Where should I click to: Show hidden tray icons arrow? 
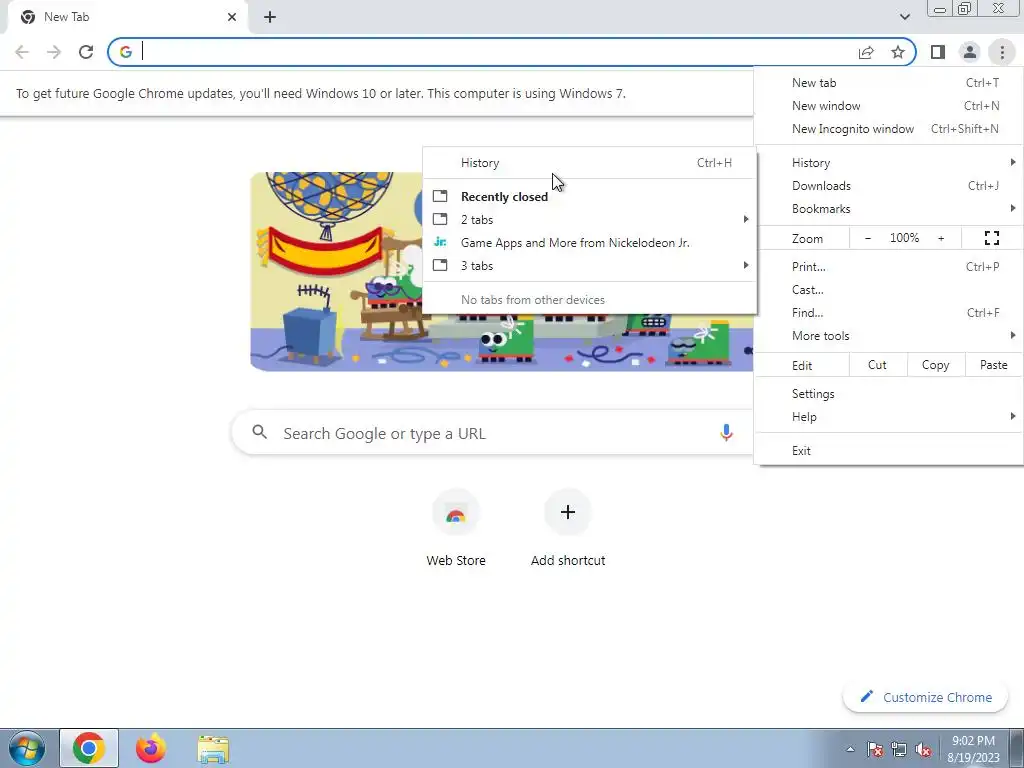coord(850,749)
